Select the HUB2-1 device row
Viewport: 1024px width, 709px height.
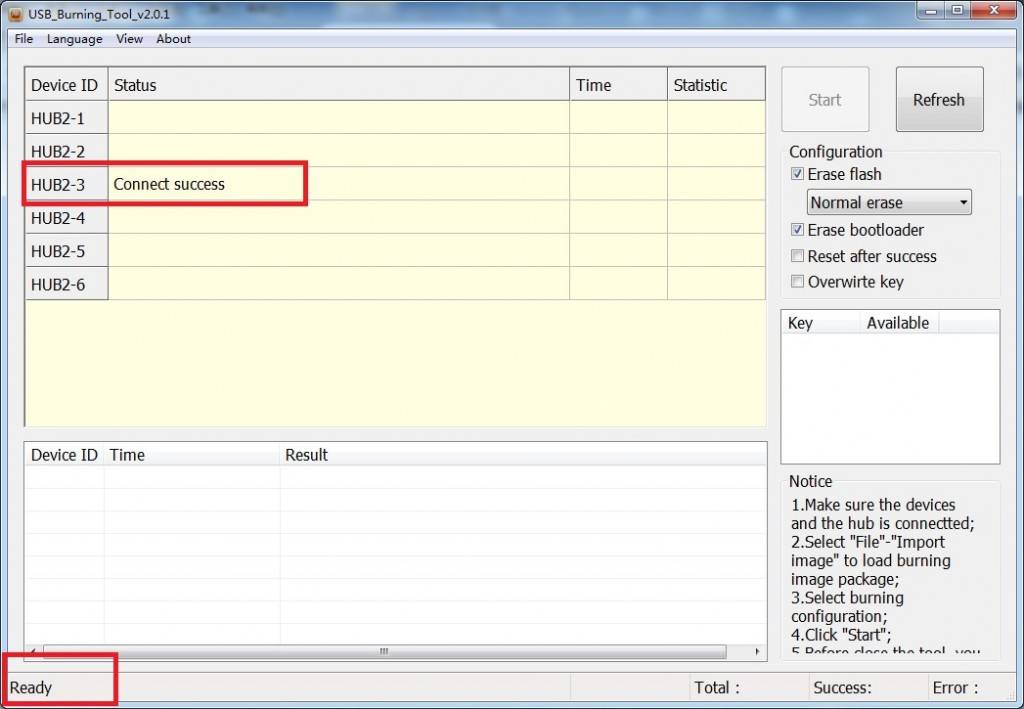pos(66,119)
